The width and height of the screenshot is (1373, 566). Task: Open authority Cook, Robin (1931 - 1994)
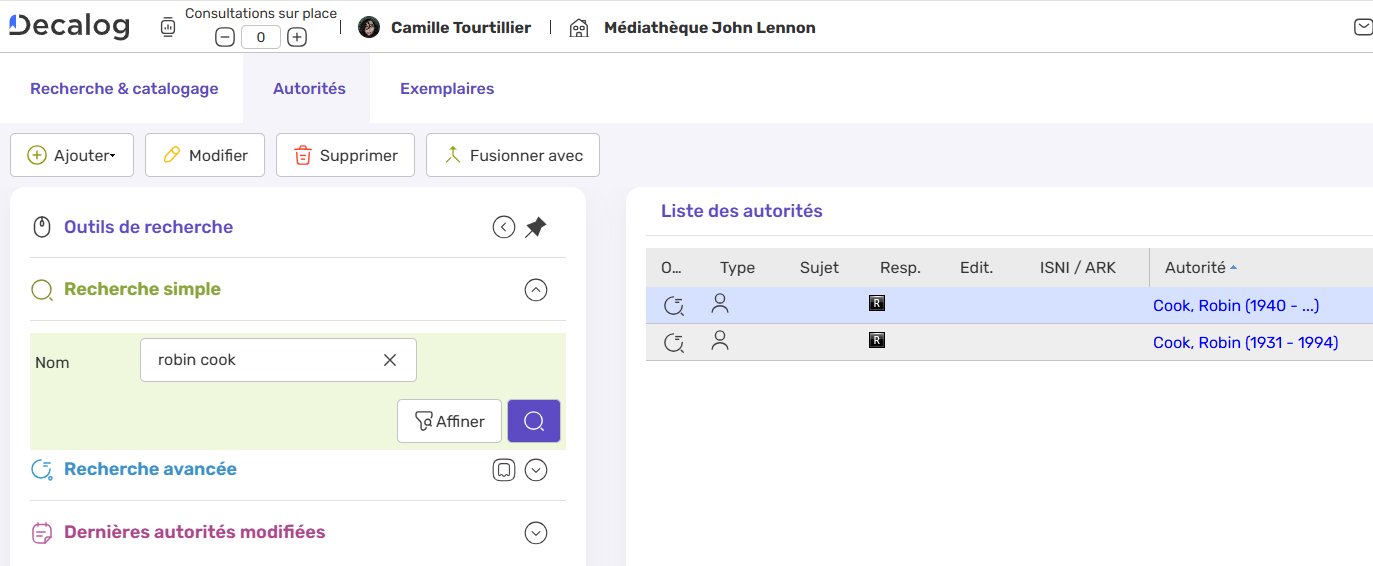coord(1245,343)
